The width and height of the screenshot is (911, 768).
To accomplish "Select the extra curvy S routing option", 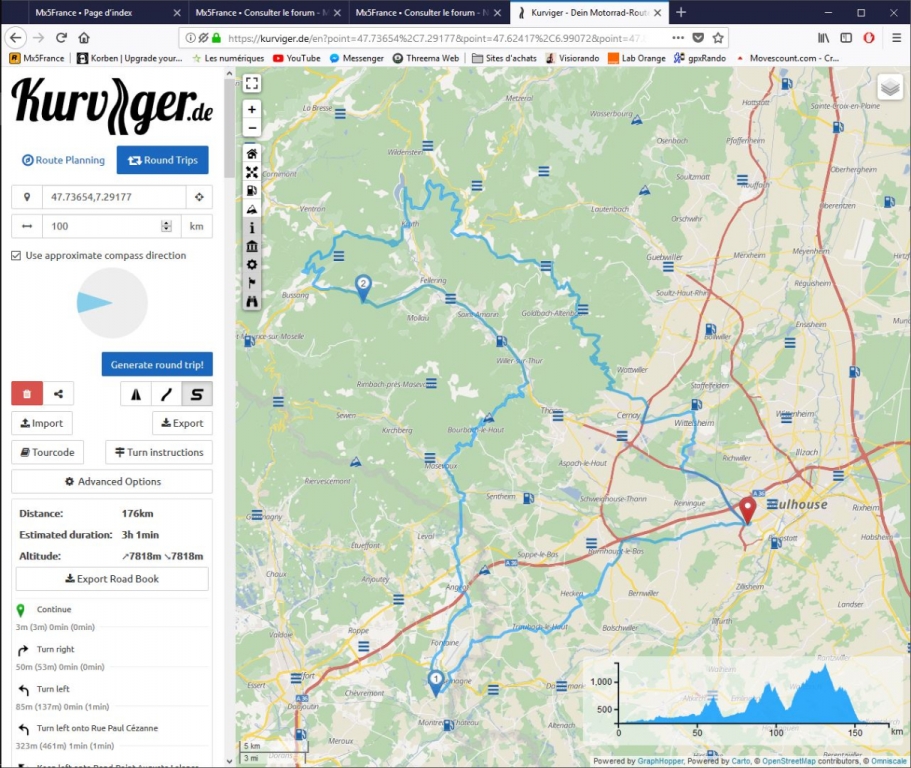I will (x=197, y=394).
